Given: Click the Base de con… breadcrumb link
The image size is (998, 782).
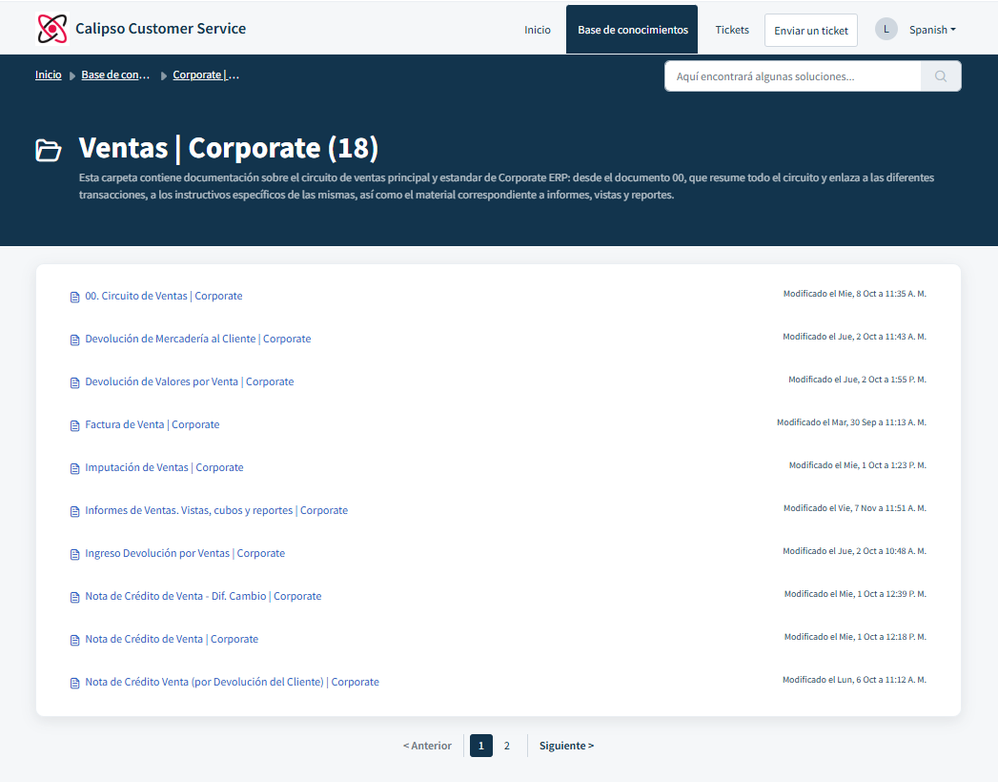Looking at the screenshot, I should 115,75.
